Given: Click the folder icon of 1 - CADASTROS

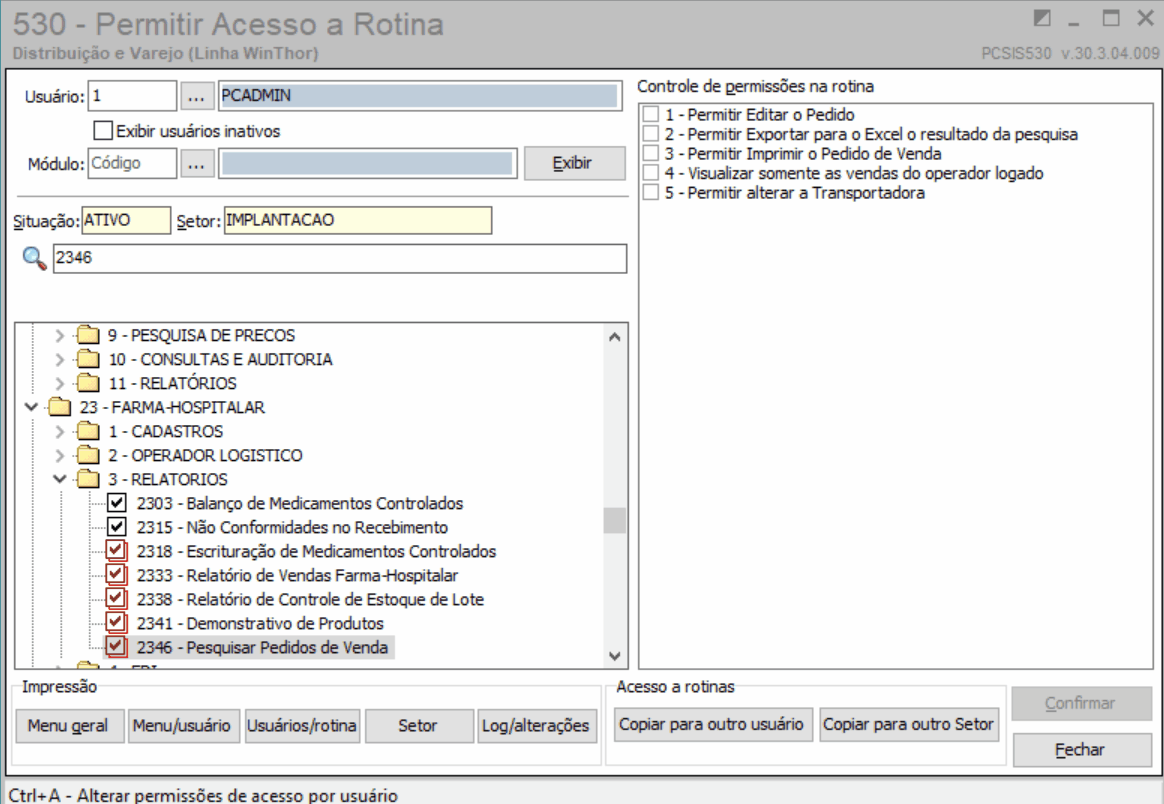Looking at the screenshot, I should 88,431.
